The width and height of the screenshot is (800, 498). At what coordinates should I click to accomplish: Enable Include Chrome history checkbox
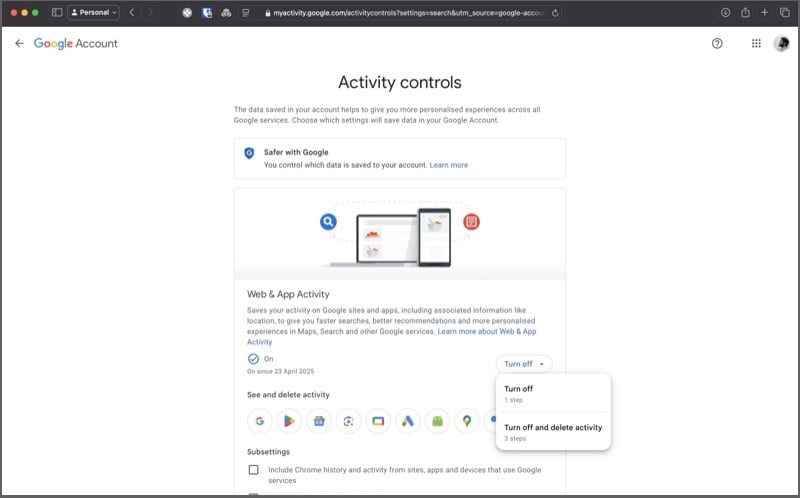tap(253, 469)
